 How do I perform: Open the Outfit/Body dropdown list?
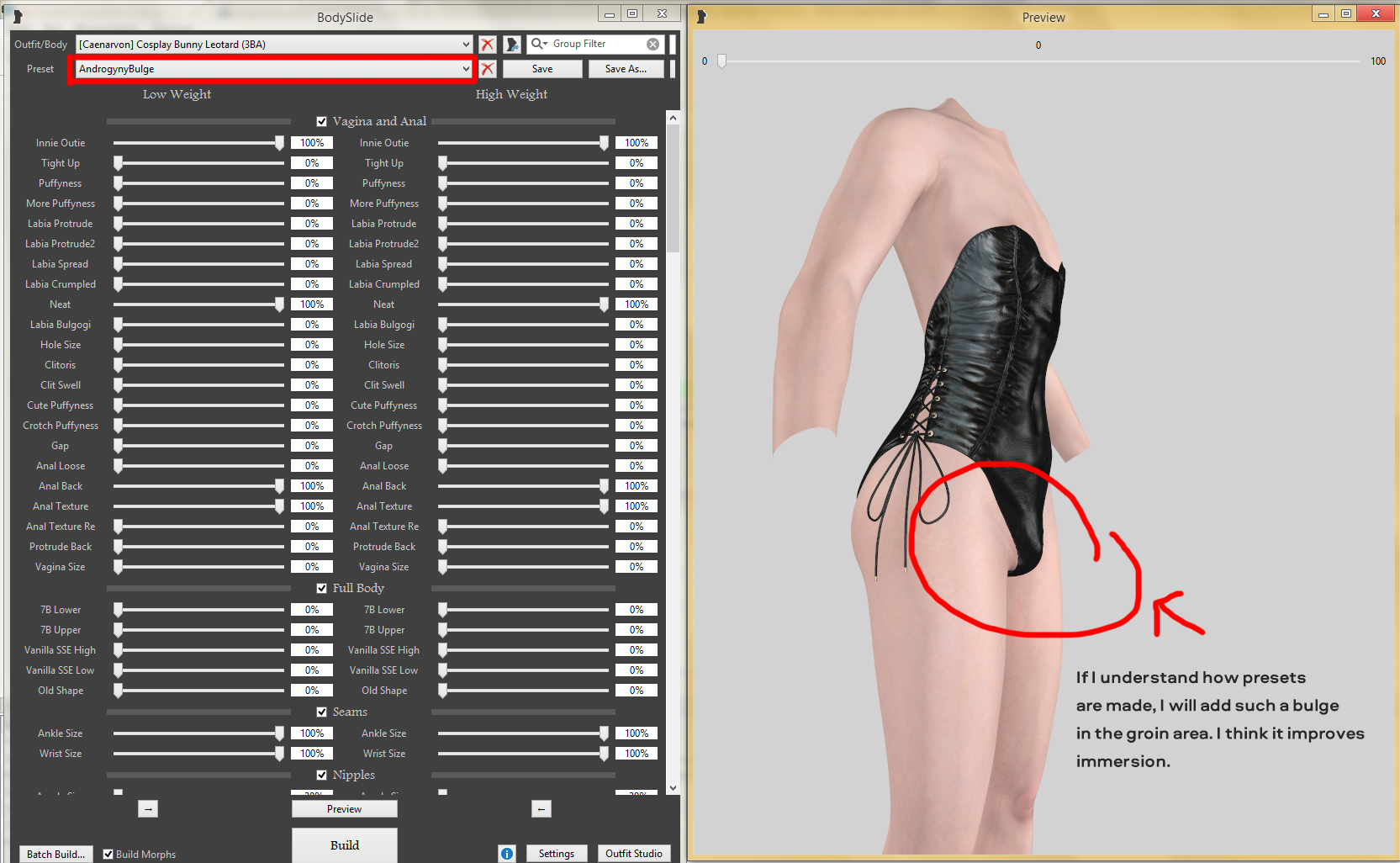point(466,45)
